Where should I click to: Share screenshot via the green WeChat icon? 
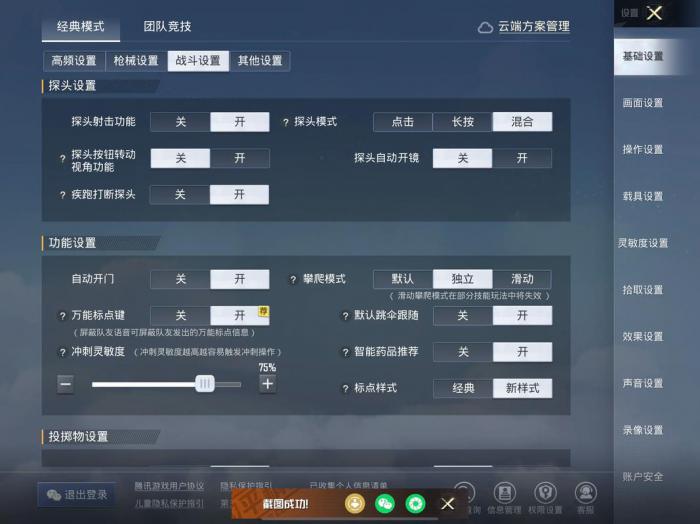[x=385, y=504]
